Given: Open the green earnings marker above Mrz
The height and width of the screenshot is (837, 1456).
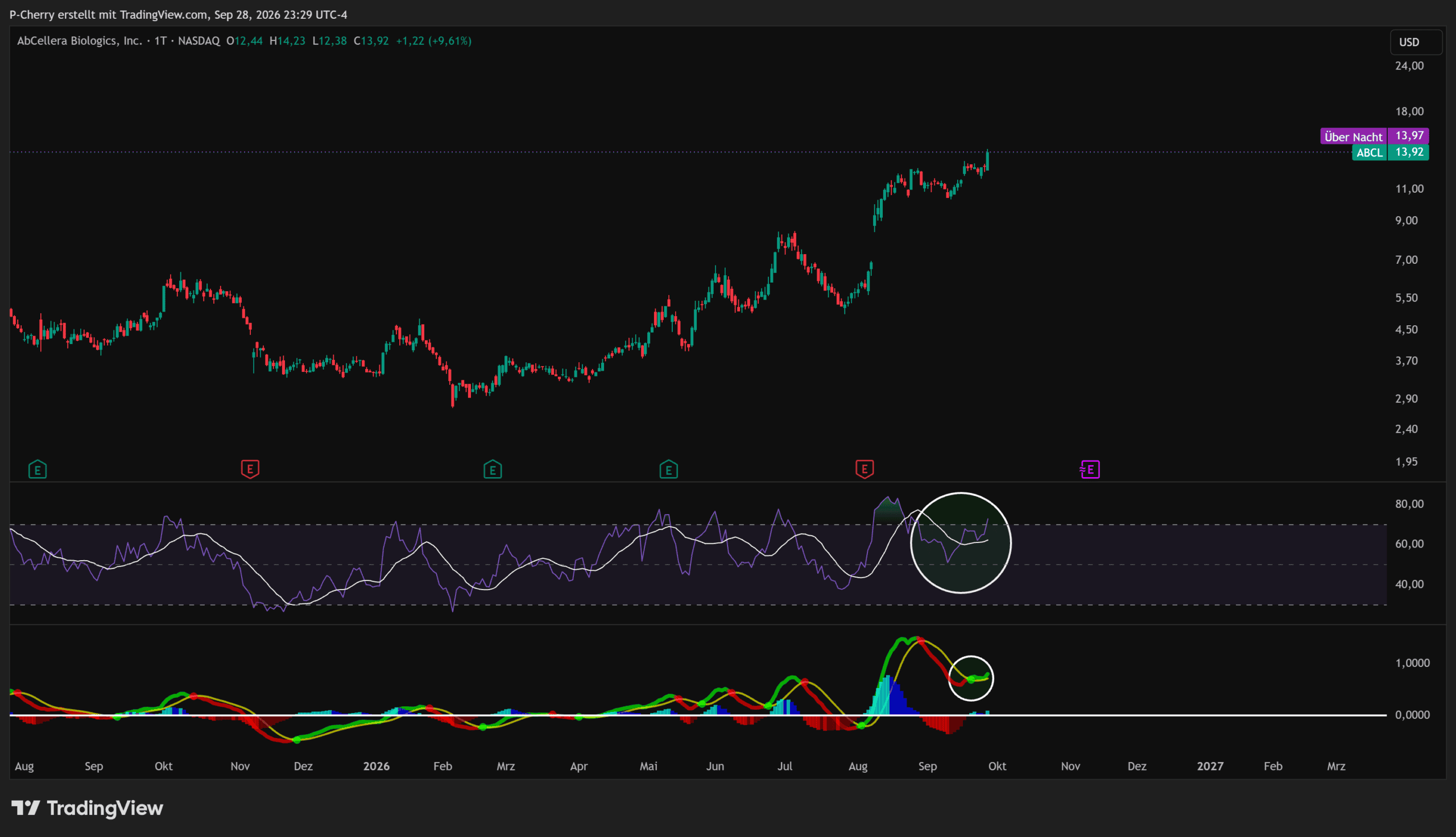Looking at the screenshot, I should pos(493,470).
